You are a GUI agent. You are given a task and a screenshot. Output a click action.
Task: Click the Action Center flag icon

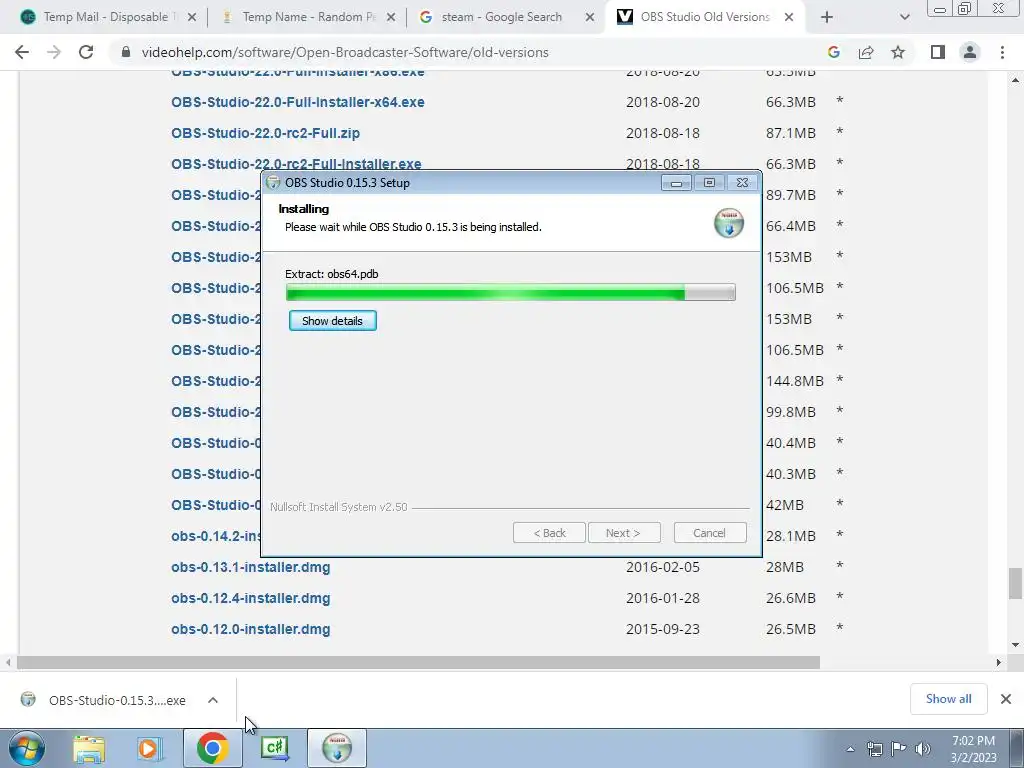pyautogui.click(x=898, y=749)
